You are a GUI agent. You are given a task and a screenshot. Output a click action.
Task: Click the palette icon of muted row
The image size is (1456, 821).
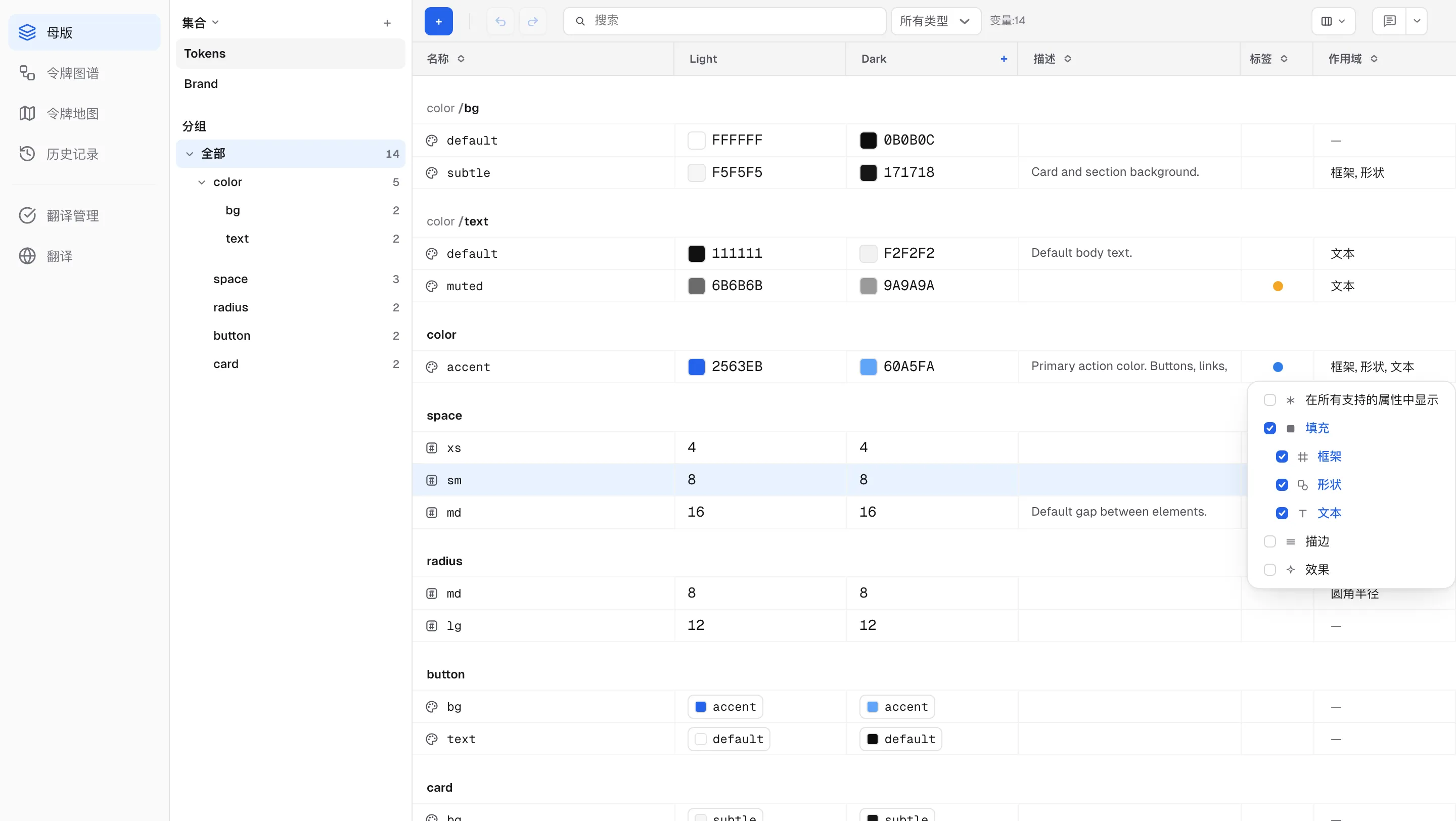pyautogui.click(x=432, y=286)
